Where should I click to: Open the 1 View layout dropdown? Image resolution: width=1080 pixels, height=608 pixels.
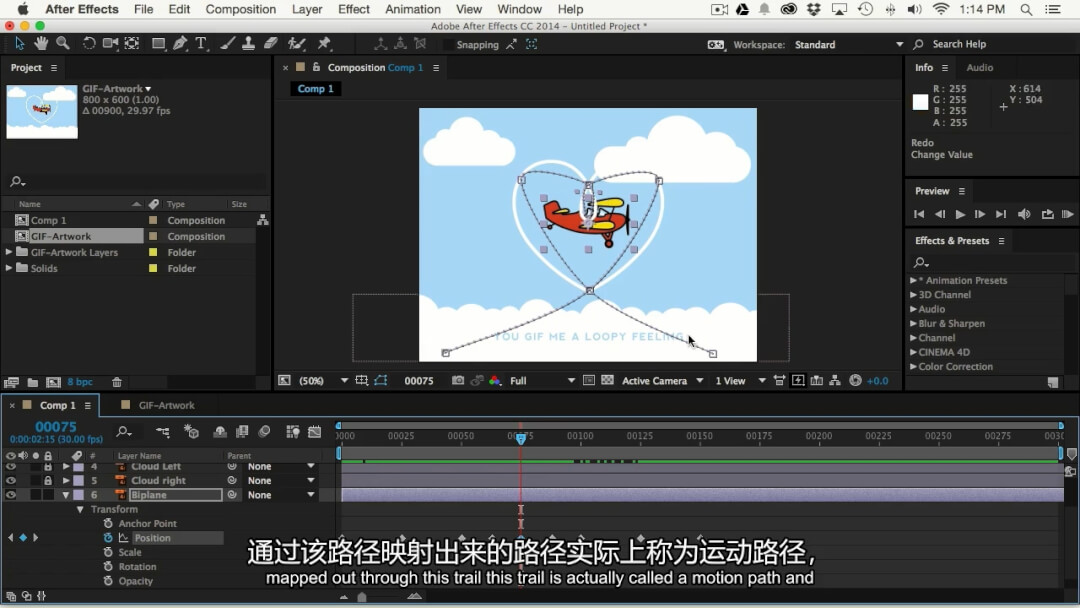point(740,381)
